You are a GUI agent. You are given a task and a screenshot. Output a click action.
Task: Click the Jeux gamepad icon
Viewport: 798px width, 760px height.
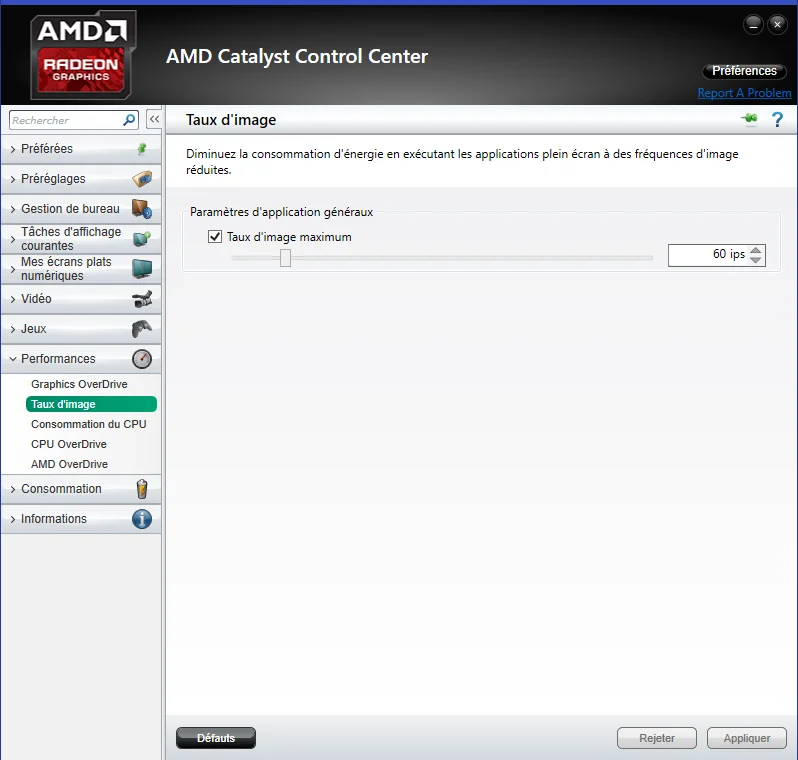point(142,329)
